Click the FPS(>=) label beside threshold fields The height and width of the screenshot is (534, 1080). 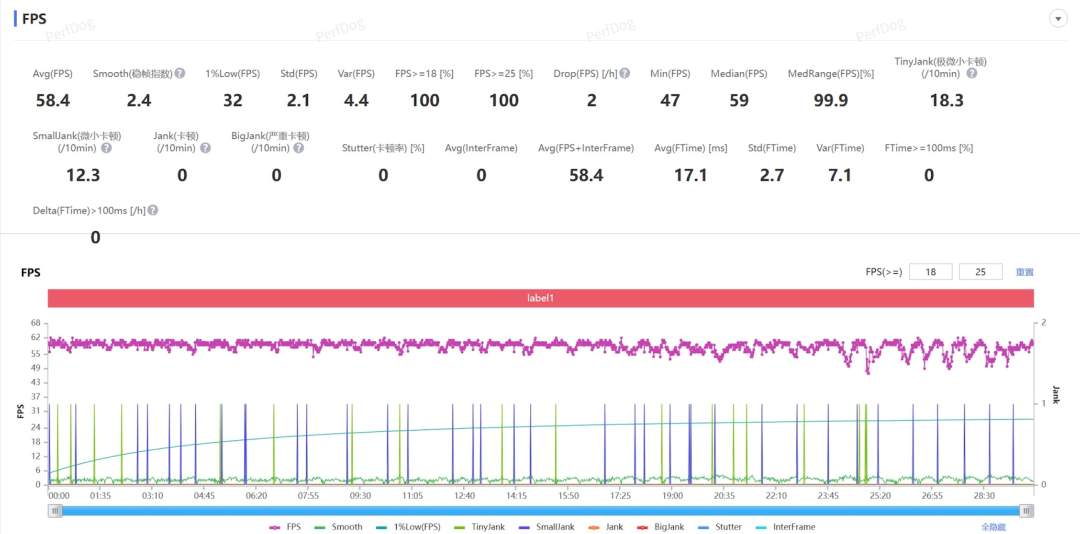tap(884, 272)
